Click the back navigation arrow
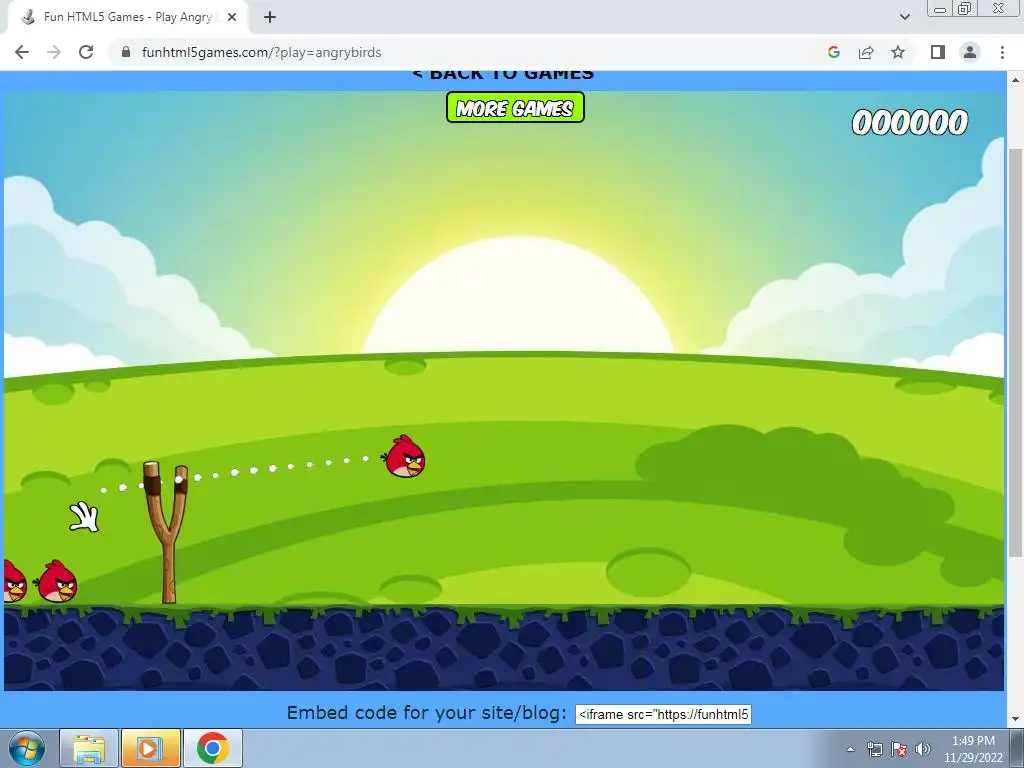Viewport: 1024px width, 768px height. click(x=22, y=52)
